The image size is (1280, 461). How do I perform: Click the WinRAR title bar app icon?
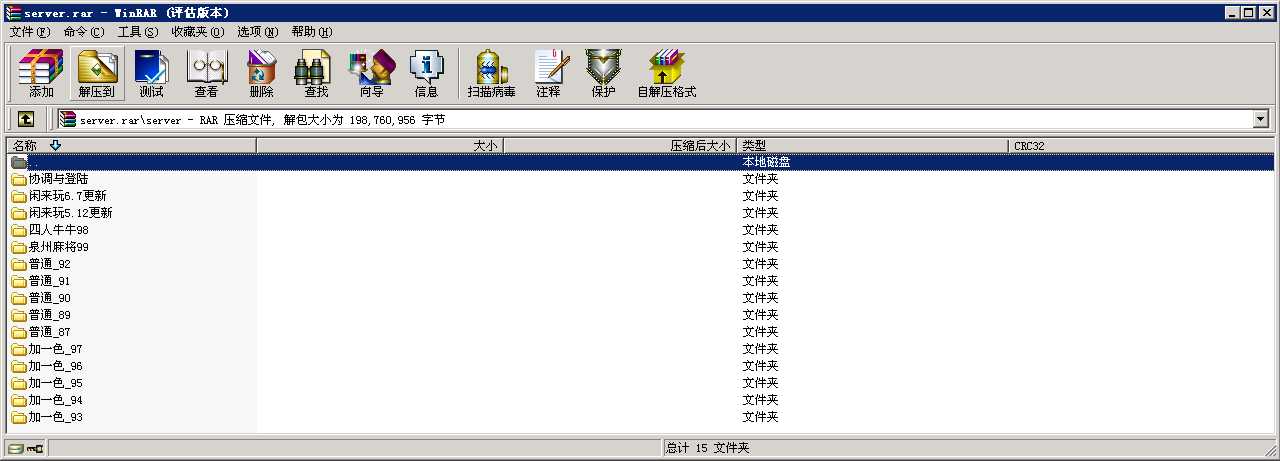[x=12, y=12]
